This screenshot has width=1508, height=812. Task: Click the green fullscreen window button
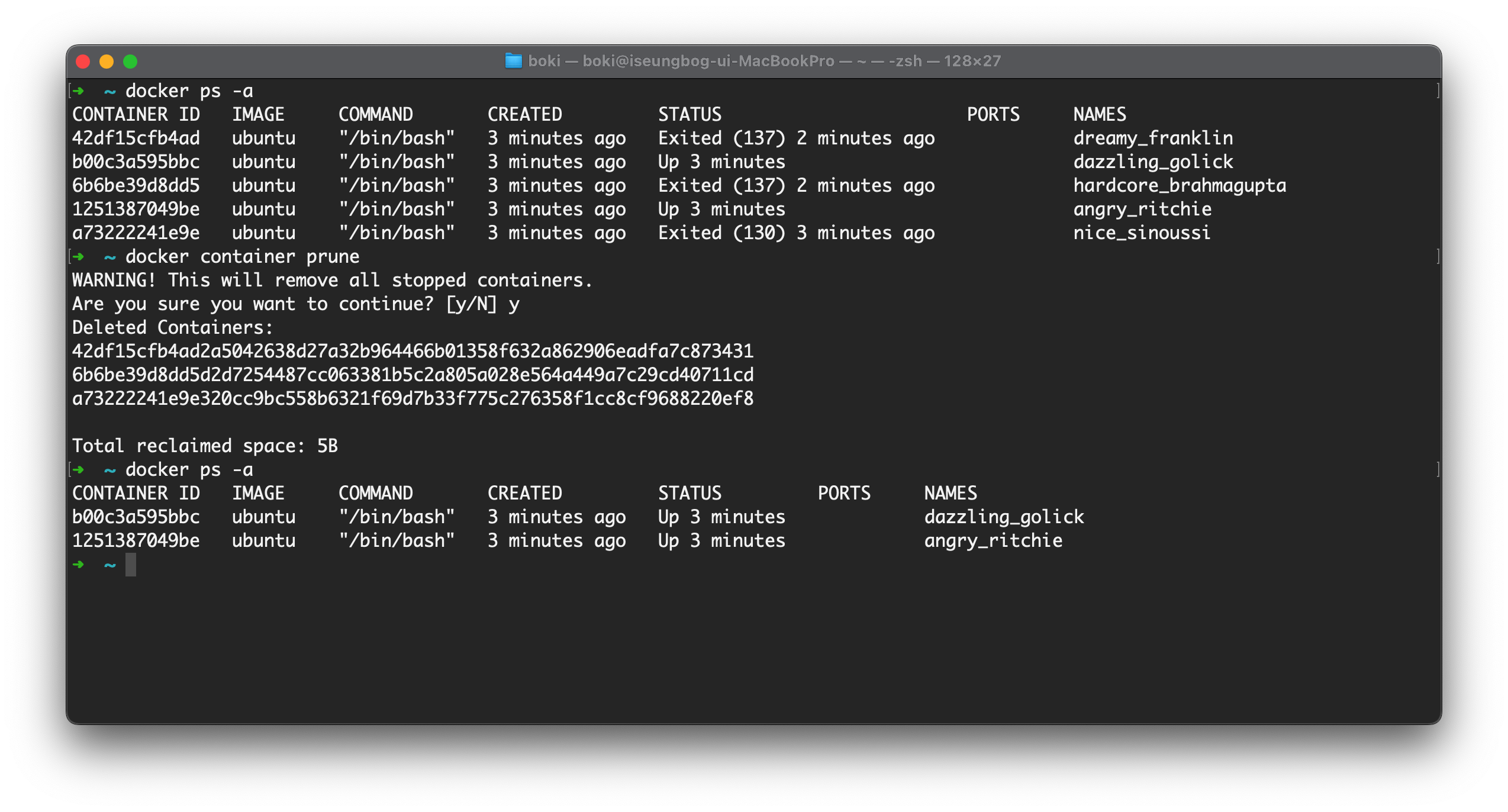[130, 62]
